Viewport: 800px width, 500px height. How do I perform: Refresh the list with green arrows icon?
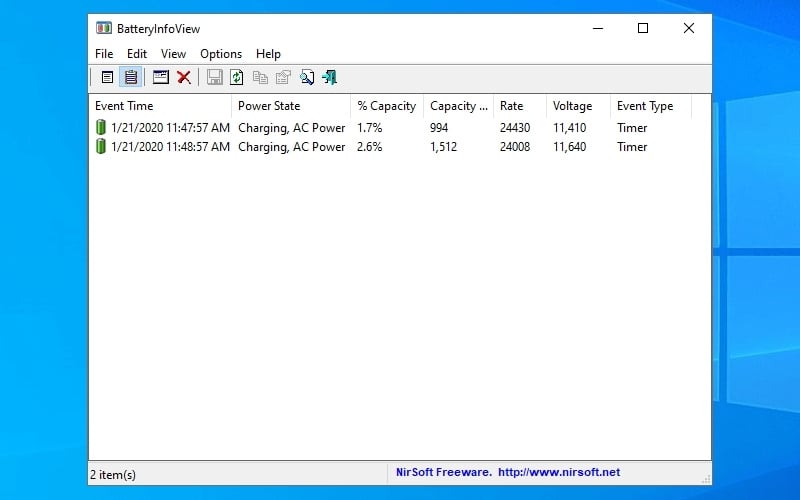(x=237, y=78)
